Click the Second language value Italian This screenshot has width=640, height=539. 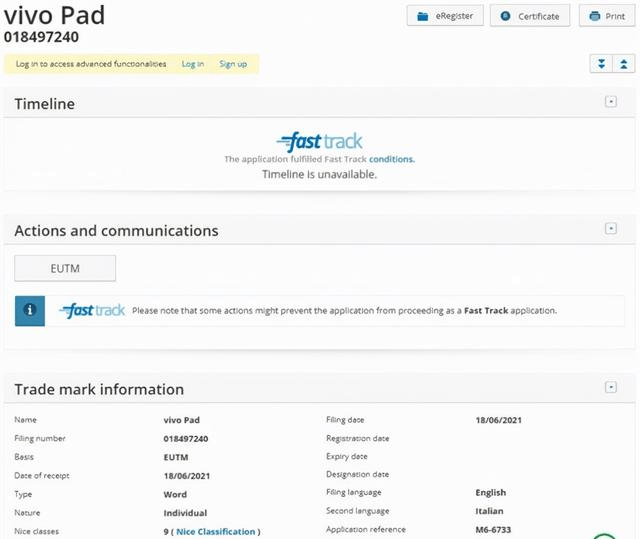click(x=489, y=511)
